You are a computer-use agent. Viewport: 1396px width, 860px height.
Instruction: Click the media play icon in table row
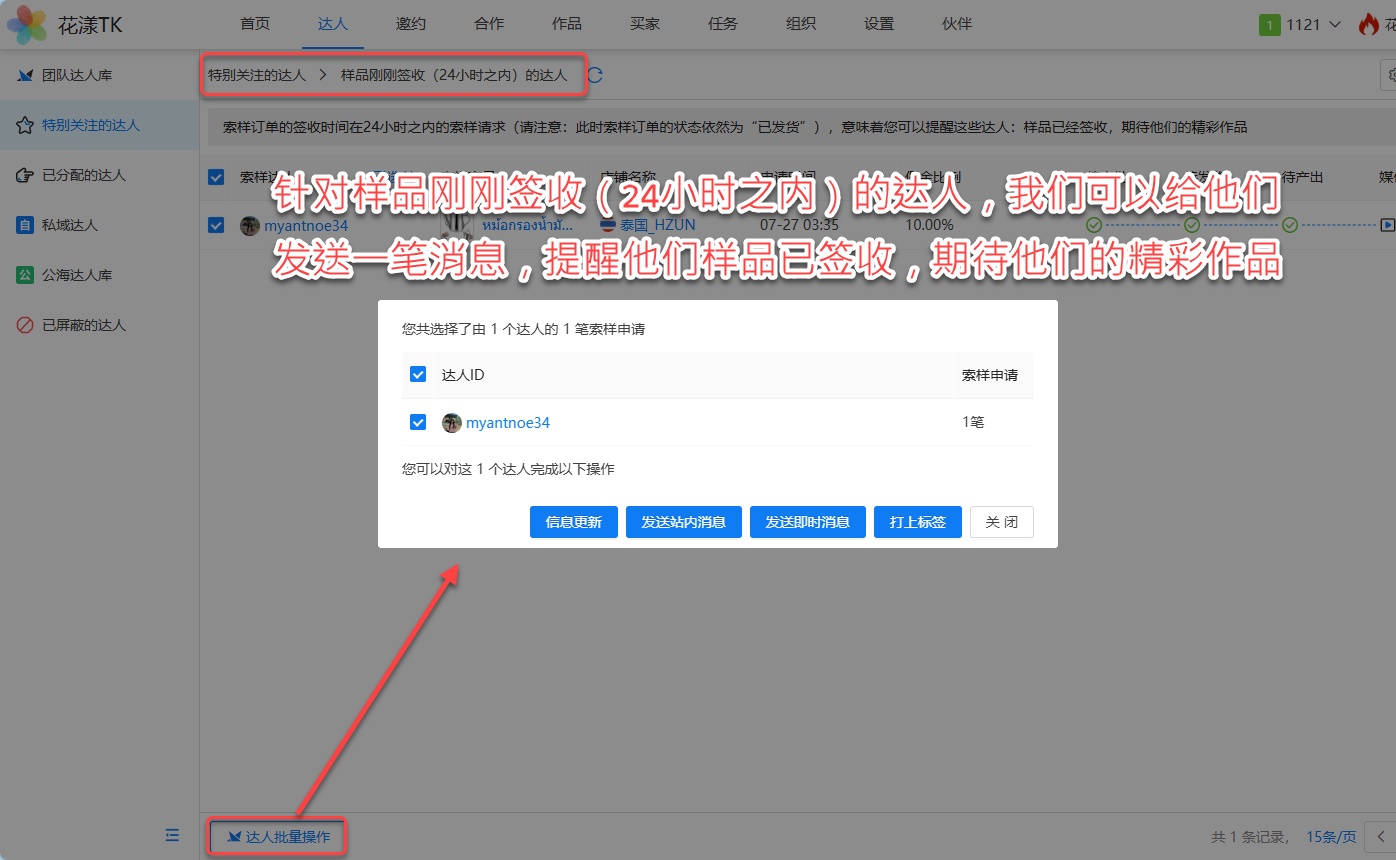coord(1387,225)
